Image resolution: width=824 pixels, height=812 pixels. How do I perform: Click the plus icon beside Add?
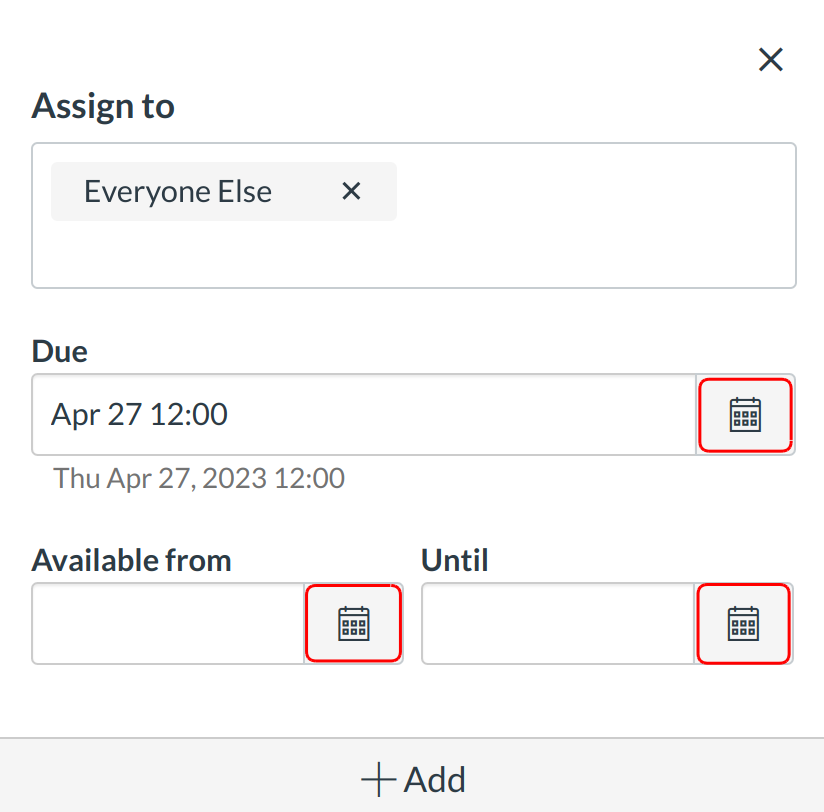pyautogui.click(x=379, y=780)
